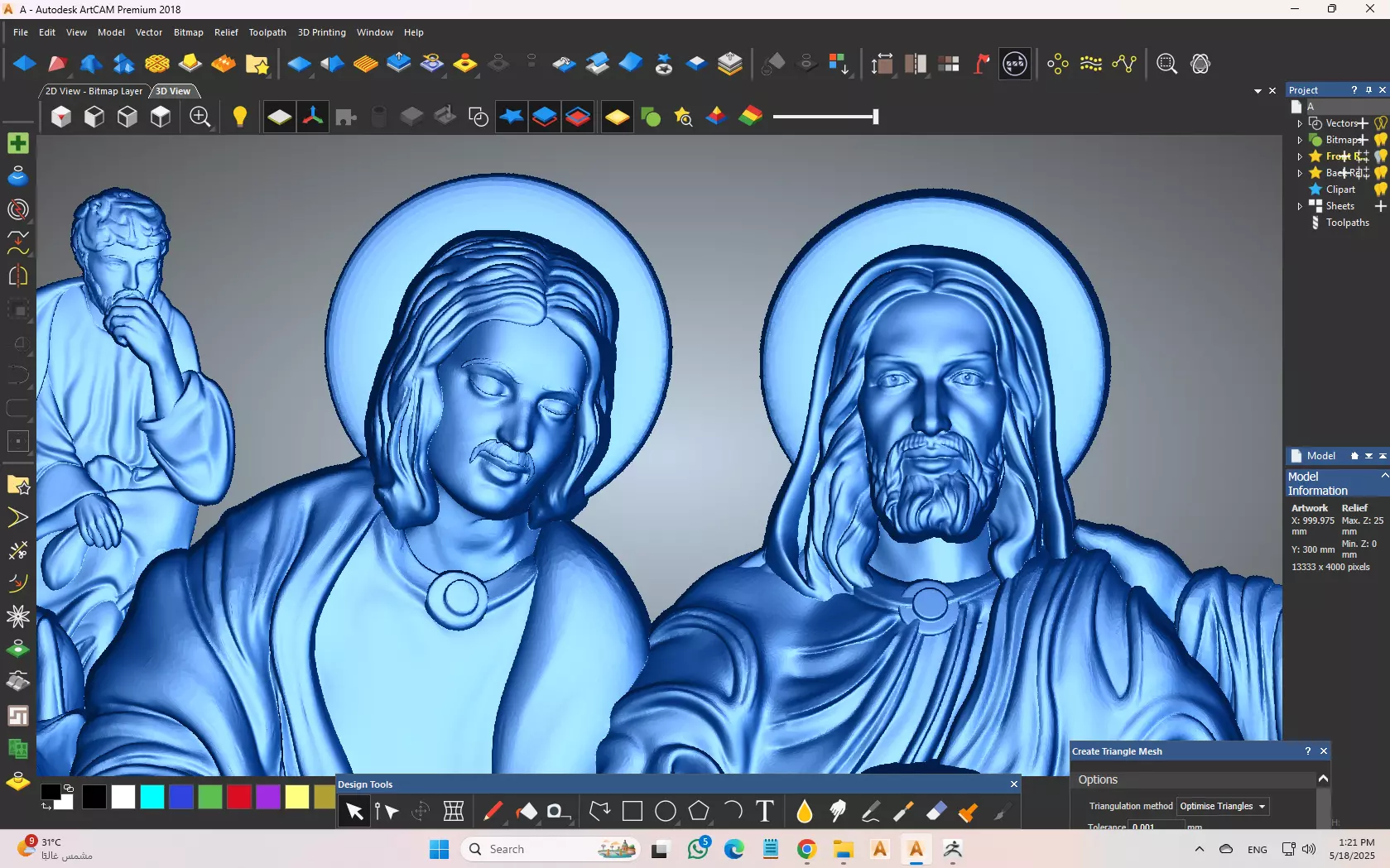Toggle Vectors visibility light bulb
The image size is (1390, 868).
tap(1380, 123)
